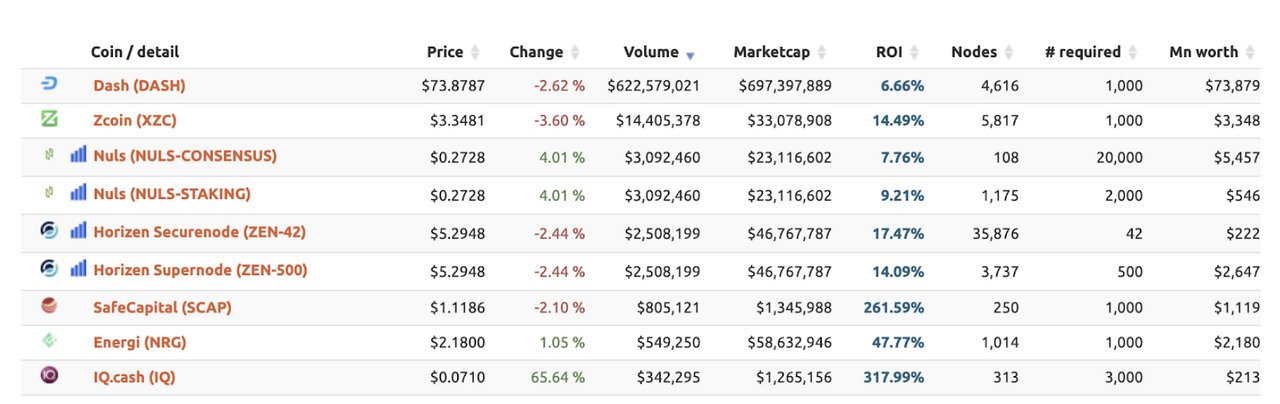Open bar chart icon for Nuls (NULS-STAKING)
1280x404 pixels.
(79, 192)
